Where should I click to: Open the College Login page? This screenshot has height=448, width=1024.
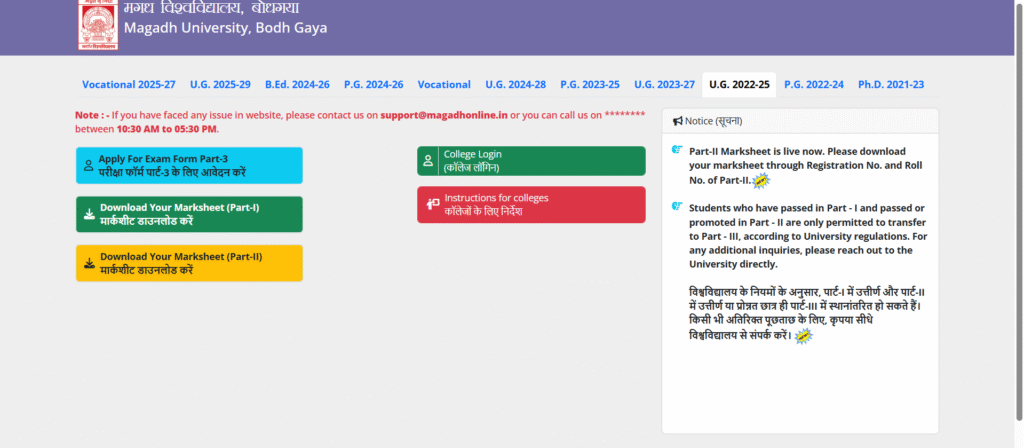click(x=531, y=161)
